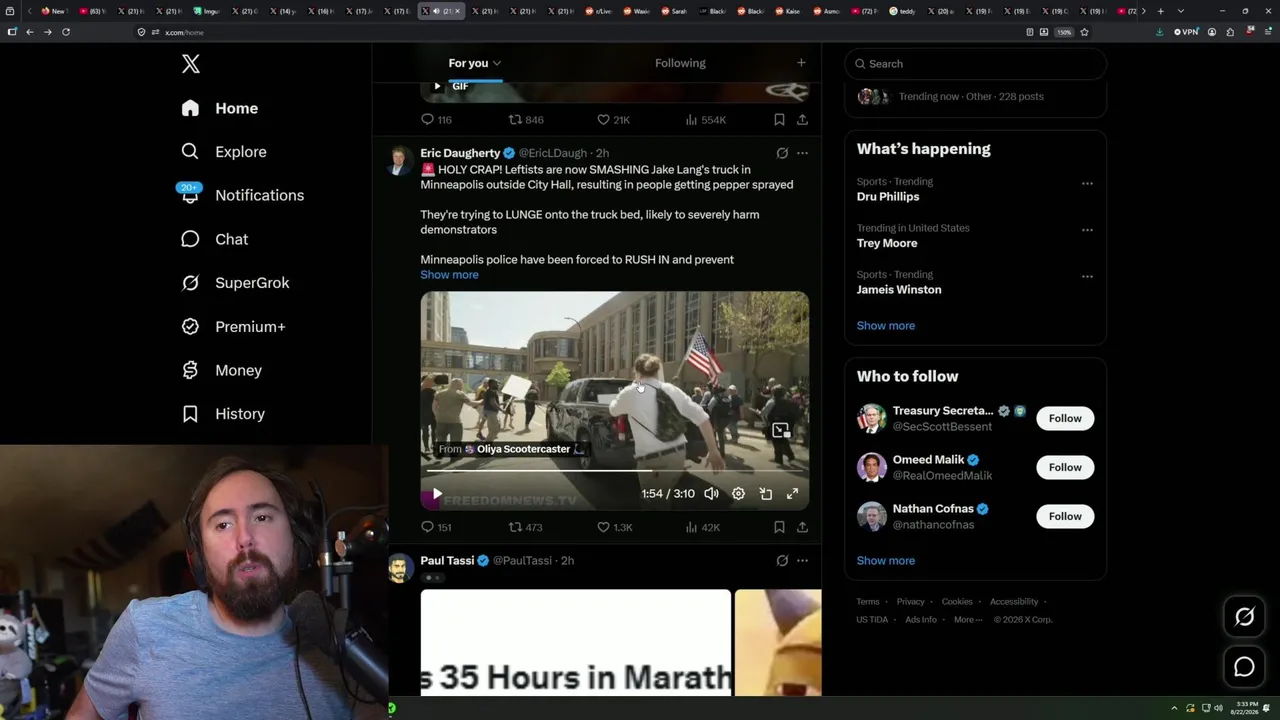Go to Home in the sidebar

tap(220, 108)
